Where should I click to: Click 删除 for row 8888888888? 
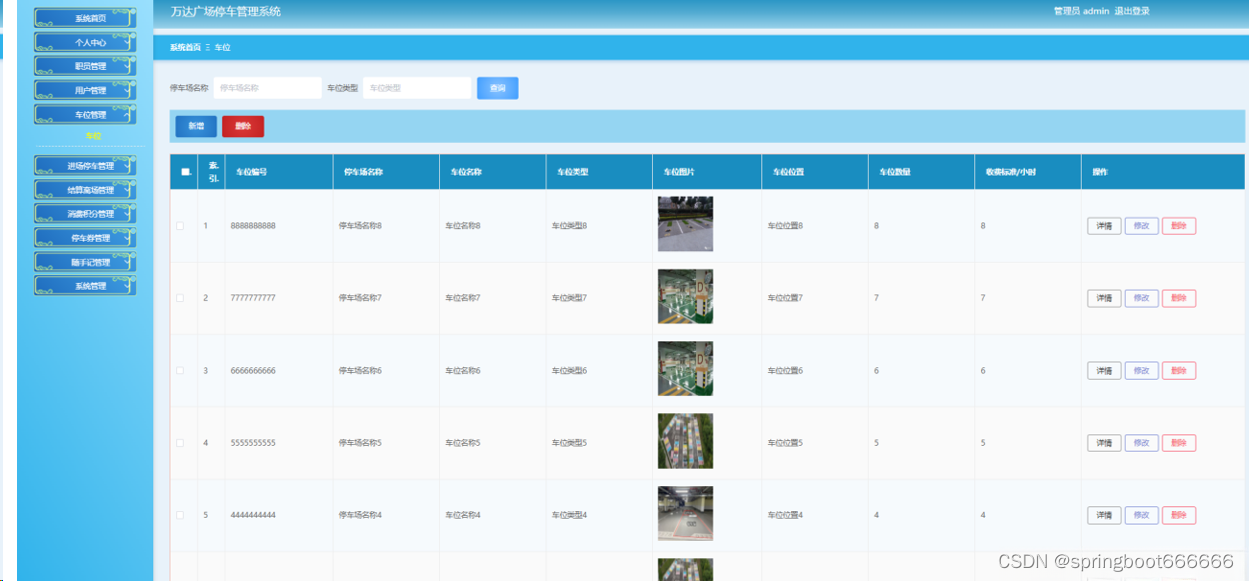point(1179,226)
